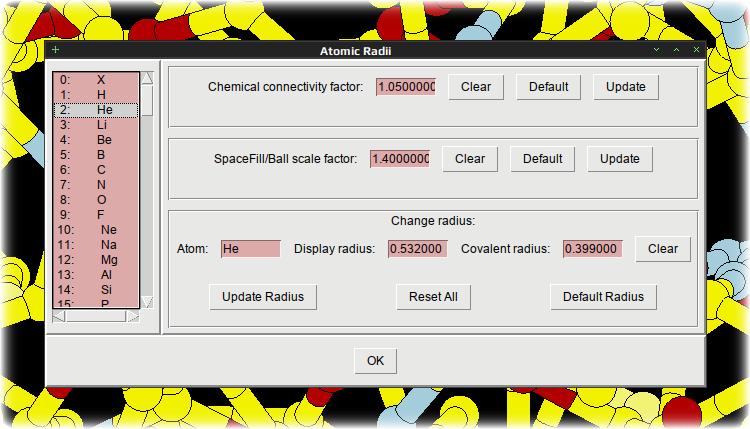Click the Update Radius button
This screenshot has height=429, width=750.
(x=263, y=297)
